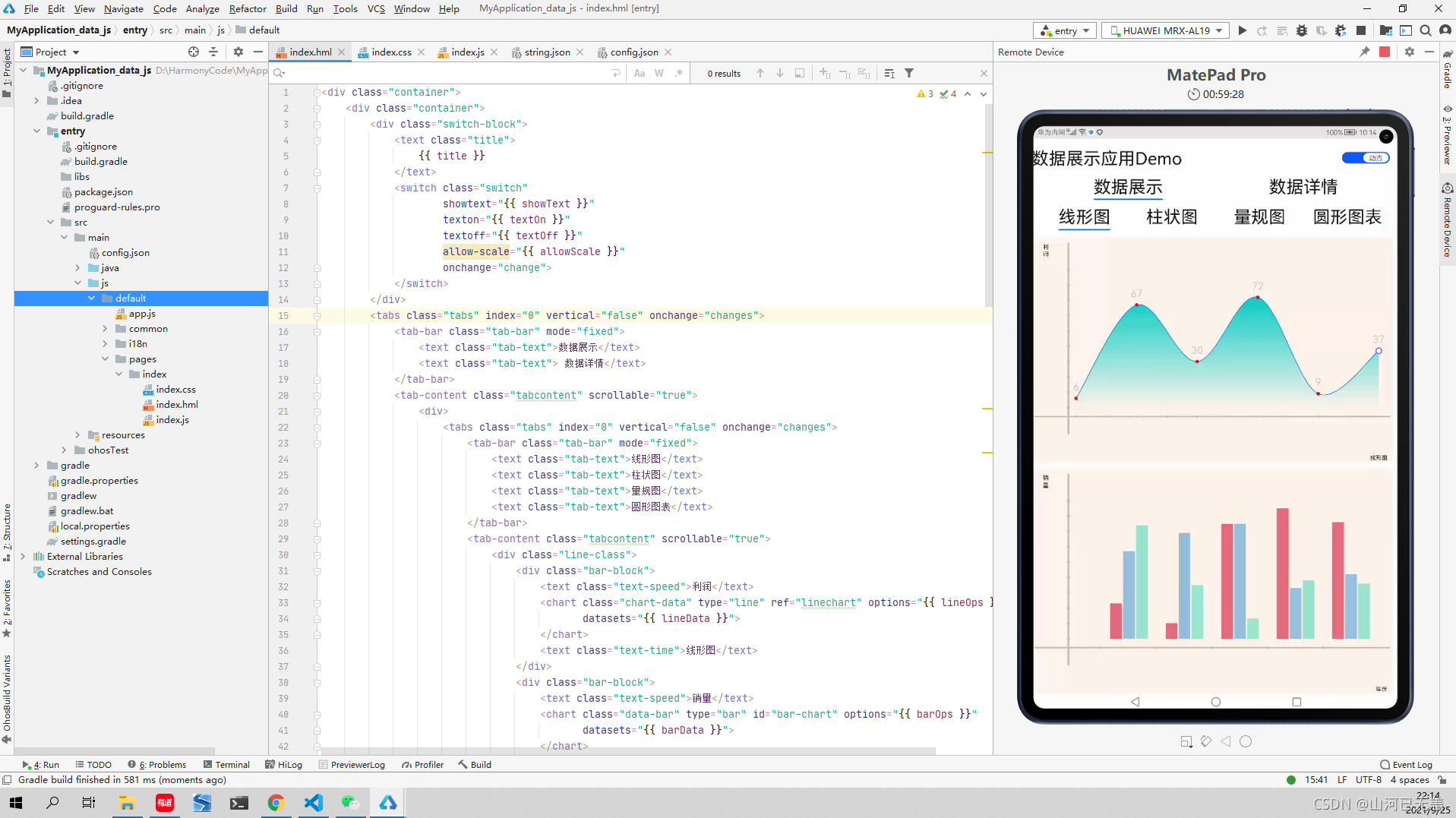The image size is (1456, 818).
Task: Select index.js file in project tree
Action: [x=172, y=419]
